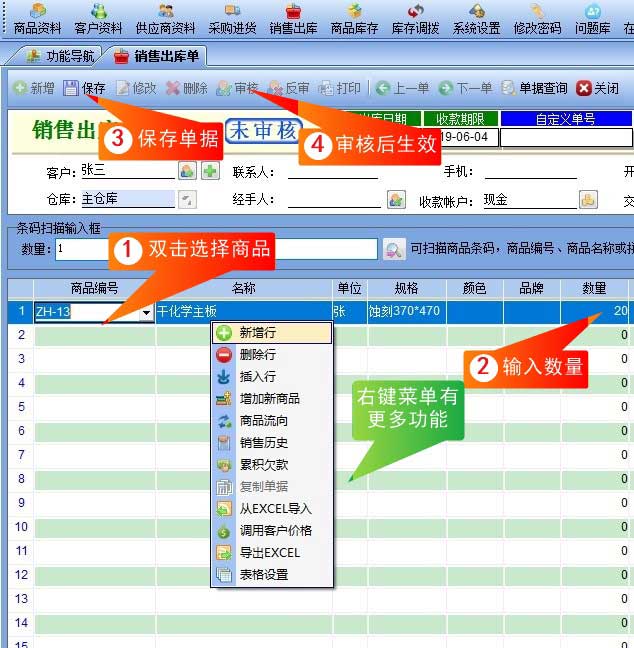Click 关闭 to close the form
This screenshot has width=634, height=648.
pyautogui.click(x=598, y=88)
